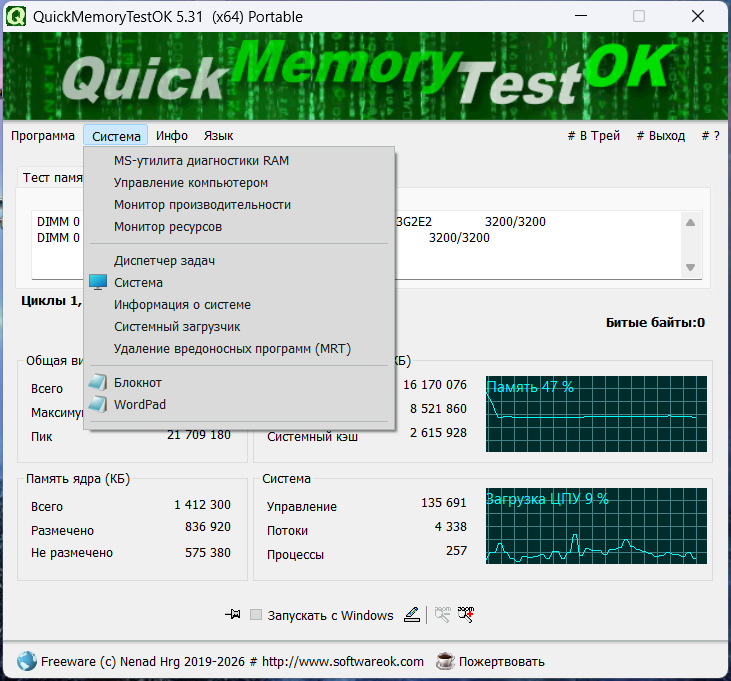731x681 pixels.
Task: Open the Язык language menu
Action: 218,136
